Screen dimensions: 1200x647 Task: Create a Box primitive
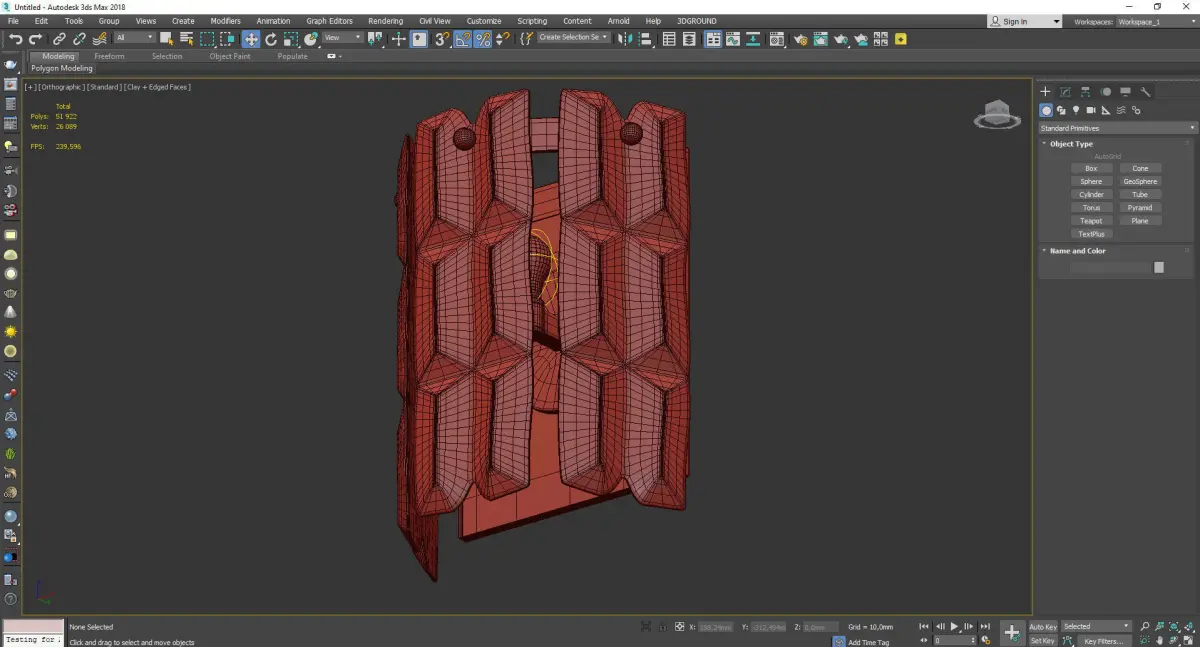pyautogui.click(x=1091, y=168)
